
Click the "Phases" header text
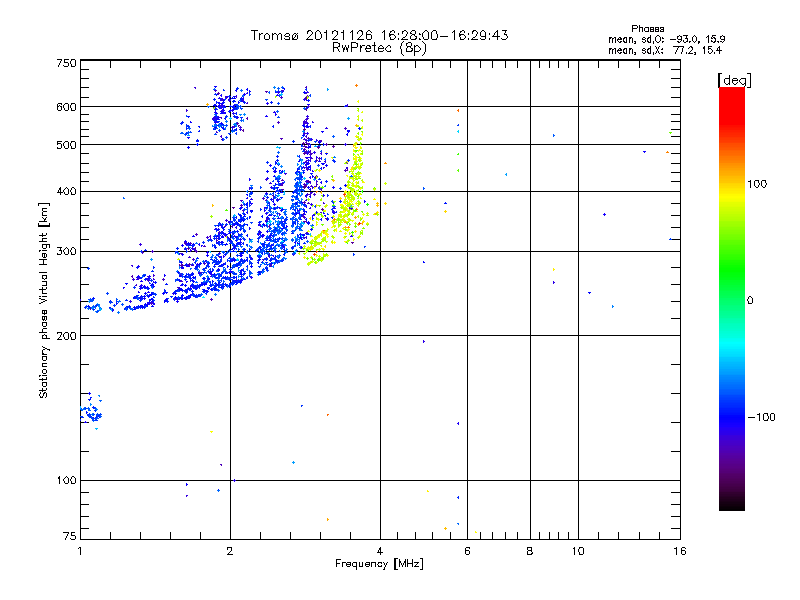point(647,29)
